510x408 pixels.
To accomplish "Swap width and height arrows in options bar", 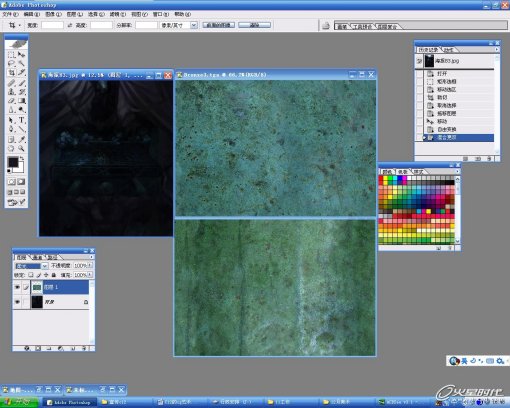I will coord(70,25).
